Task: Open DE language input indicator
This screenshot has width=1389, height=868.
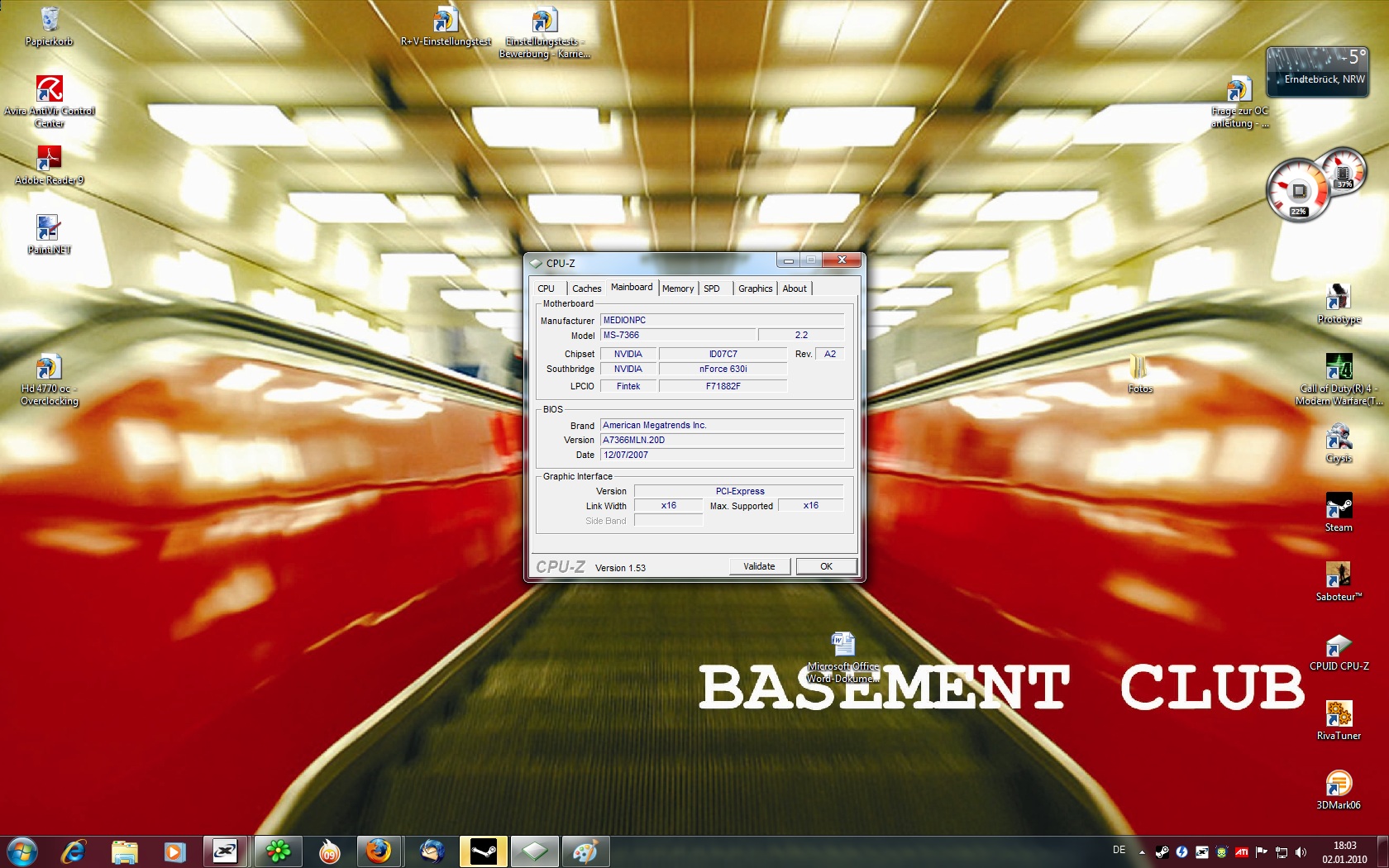Action: 1119,850
